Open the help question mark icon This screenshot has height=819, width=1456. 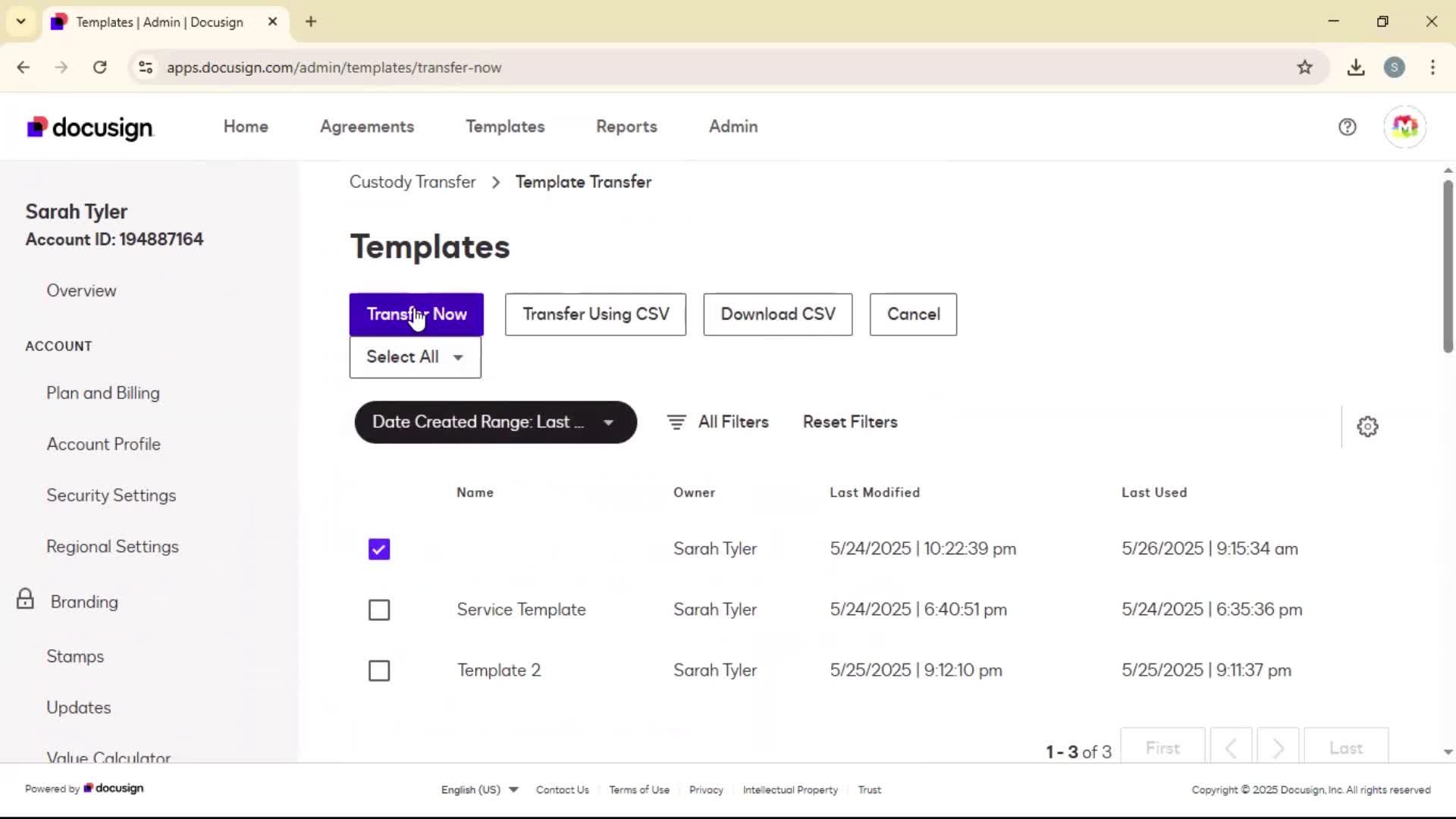click(1347, 127)
